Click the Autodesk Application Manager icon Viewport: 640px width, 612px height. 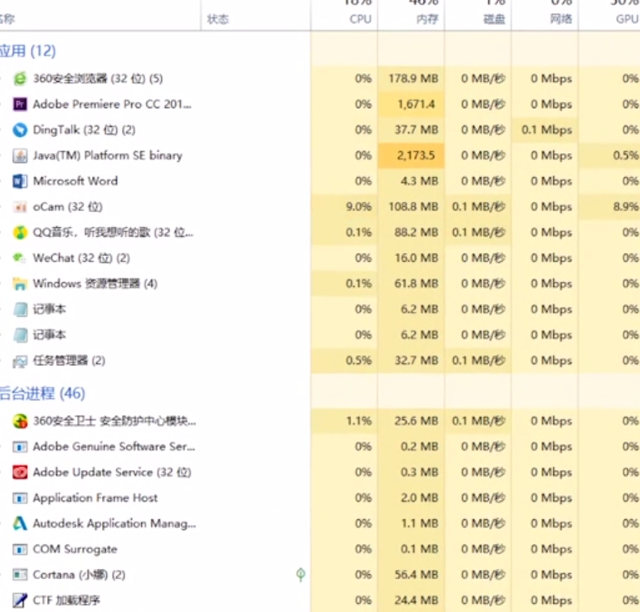(x=20, y=523)
